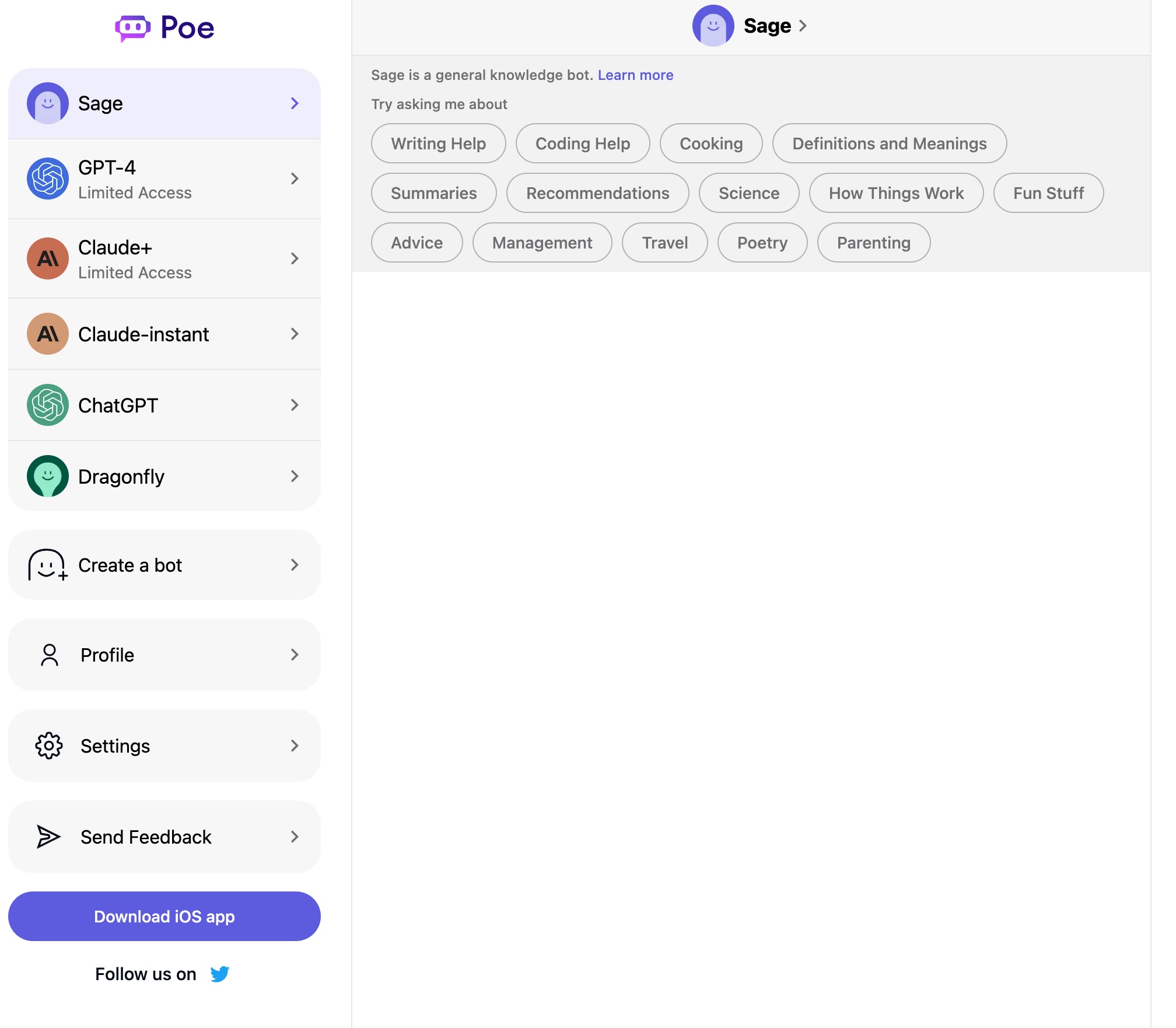The height and width of the screenshot is (1028, 1176).
Task: Select Sage label in bot list
Action: point(100,103)
